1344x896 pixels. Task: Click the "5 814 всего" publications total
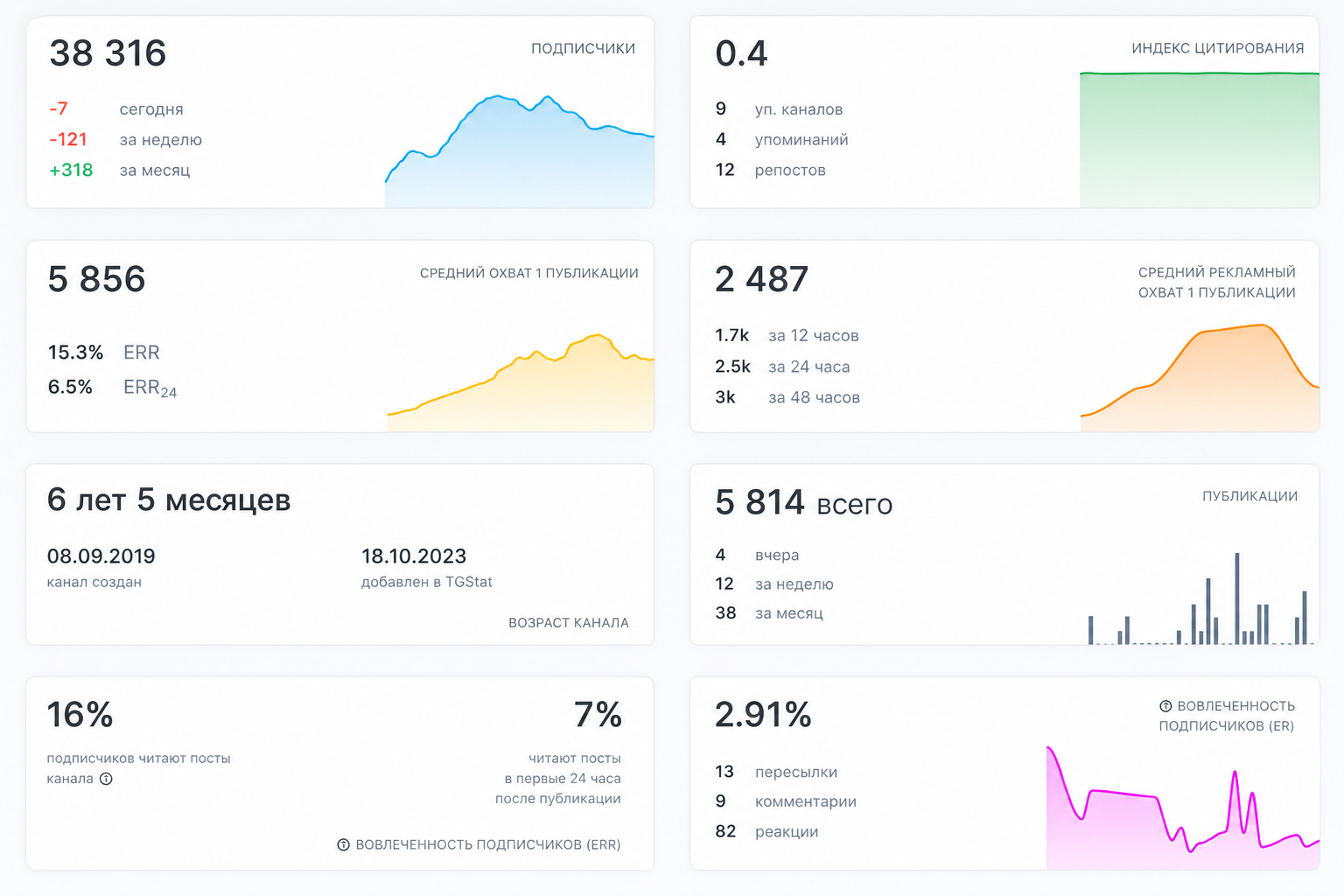(x=804, y=502)
